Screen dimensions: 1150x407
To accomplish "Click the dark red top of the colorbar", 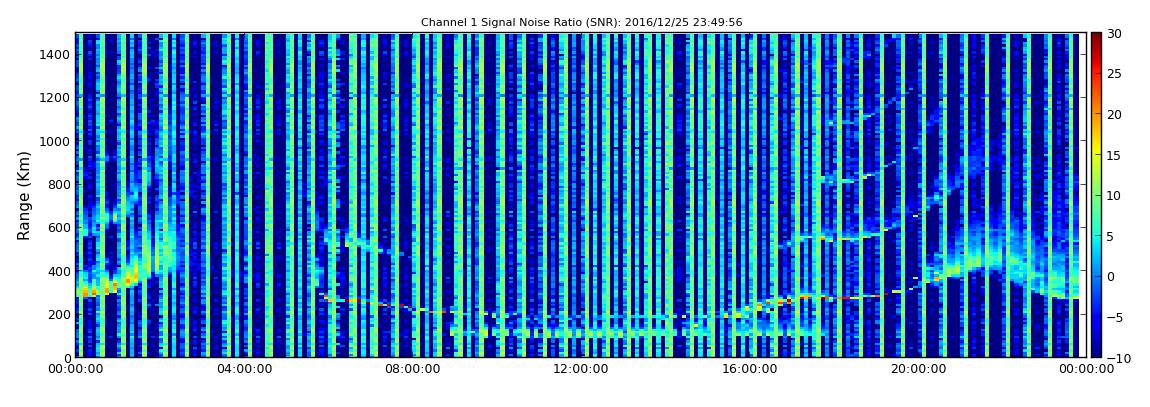I will click(x=1096, y=37).
